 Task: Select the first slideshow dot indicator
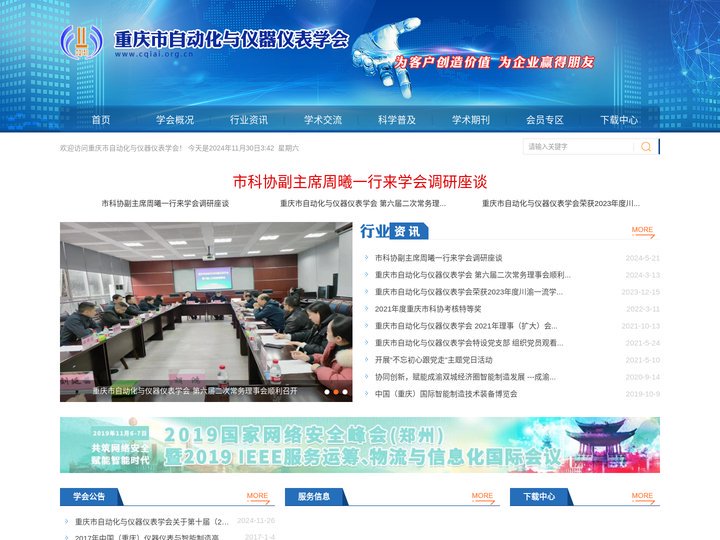click(327, 392)
